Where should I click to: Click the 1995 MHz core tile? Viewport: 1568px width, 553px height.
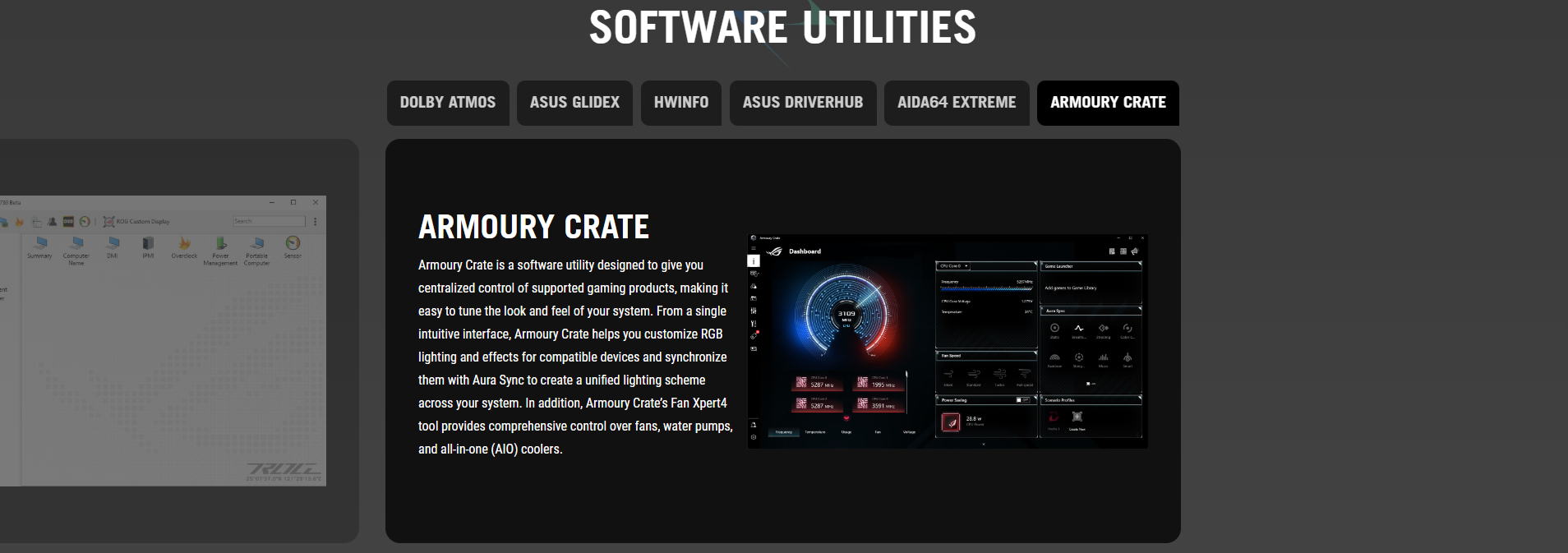point(879,382)
